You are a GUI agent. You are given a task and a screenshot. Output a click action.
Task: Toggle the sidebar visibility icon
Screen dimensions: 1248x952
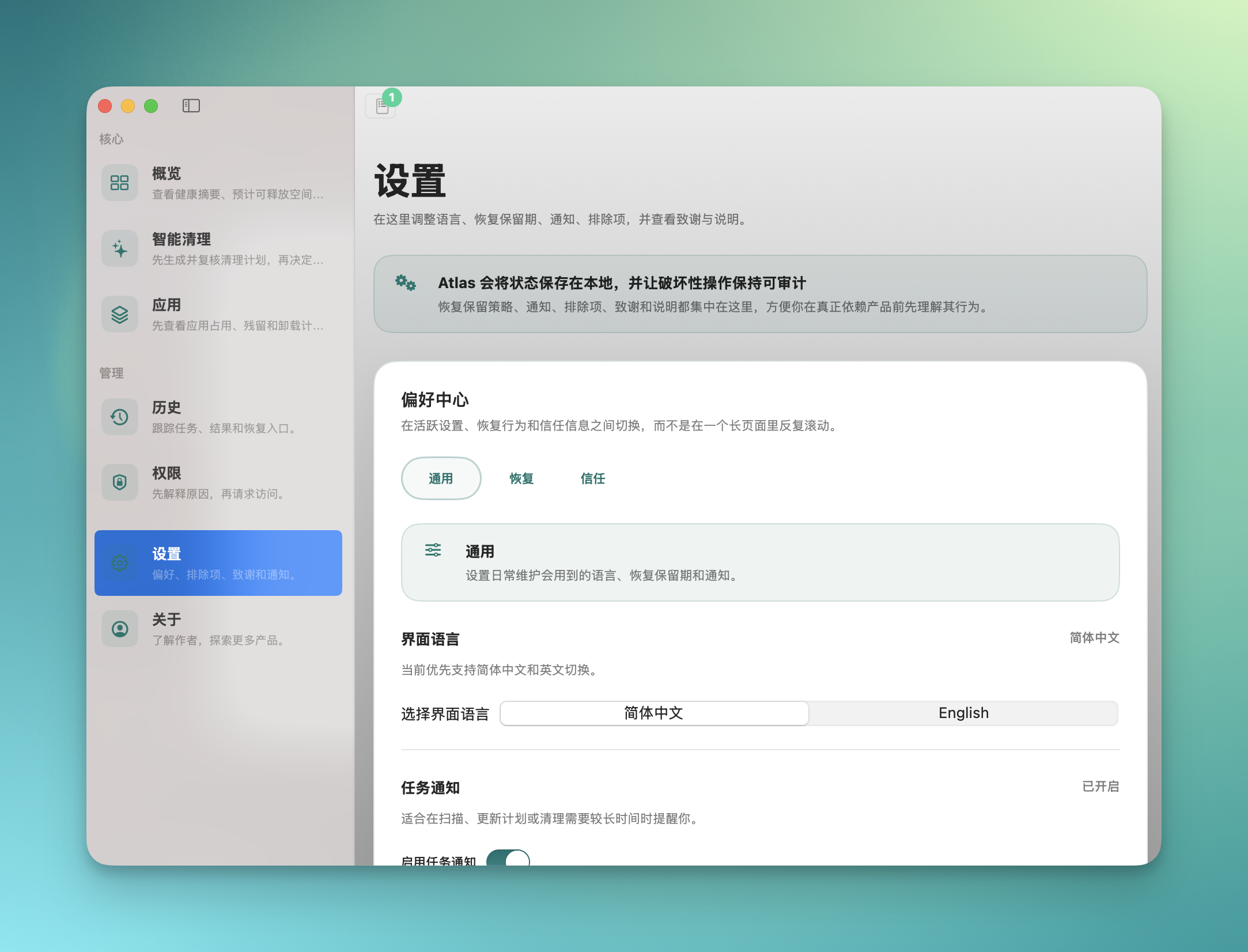pos(191,105)
